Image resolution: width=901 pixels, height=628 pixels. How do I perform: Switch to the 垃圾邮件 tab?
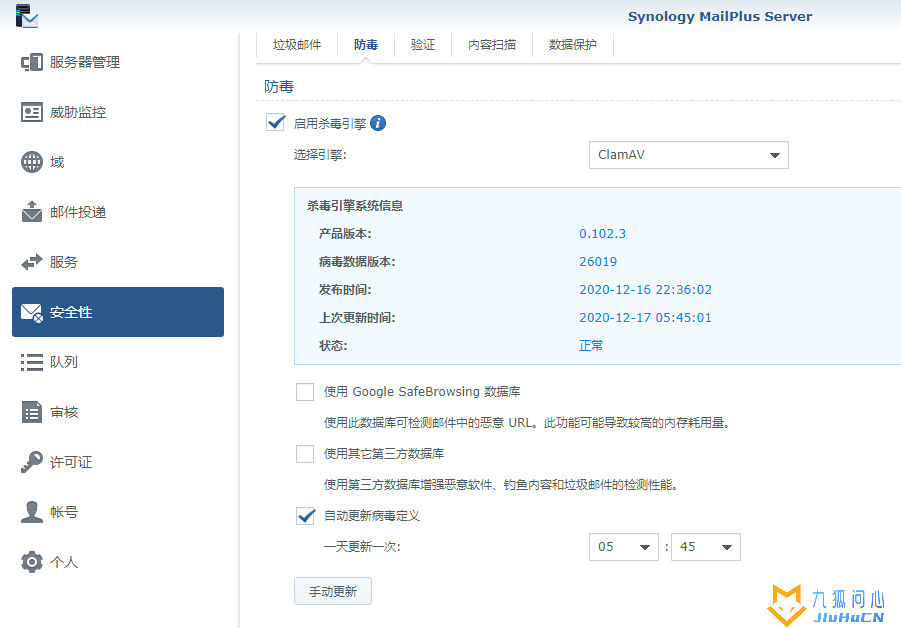click(297, 45)
